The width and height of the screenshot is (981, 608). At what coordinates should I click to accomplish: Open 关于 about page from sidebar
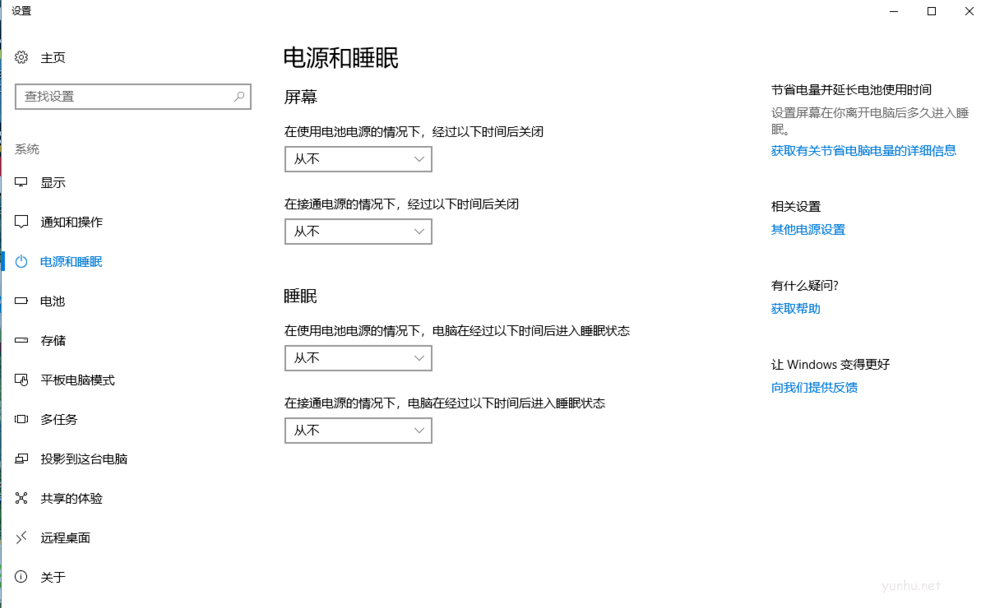click(x=52, y=576)
